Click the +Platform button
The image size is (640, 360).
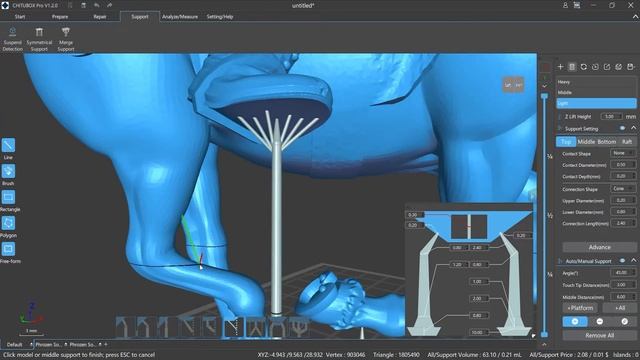coord(580,308)
